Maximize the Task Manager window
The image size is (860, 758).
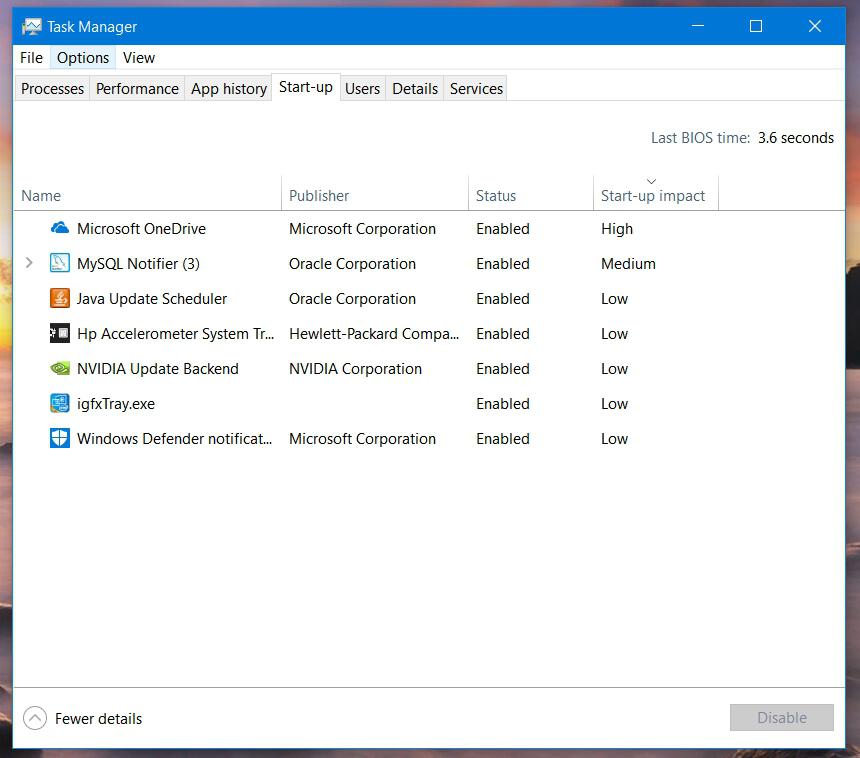pyautogui.click(x=756, y=26)
